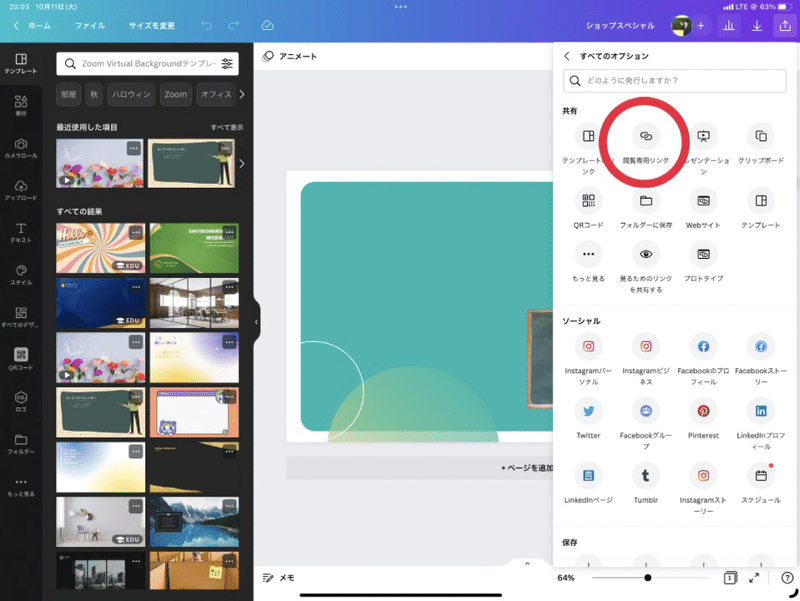
Task: Click the どのように発行しますか search field
Action: [674, 81]
